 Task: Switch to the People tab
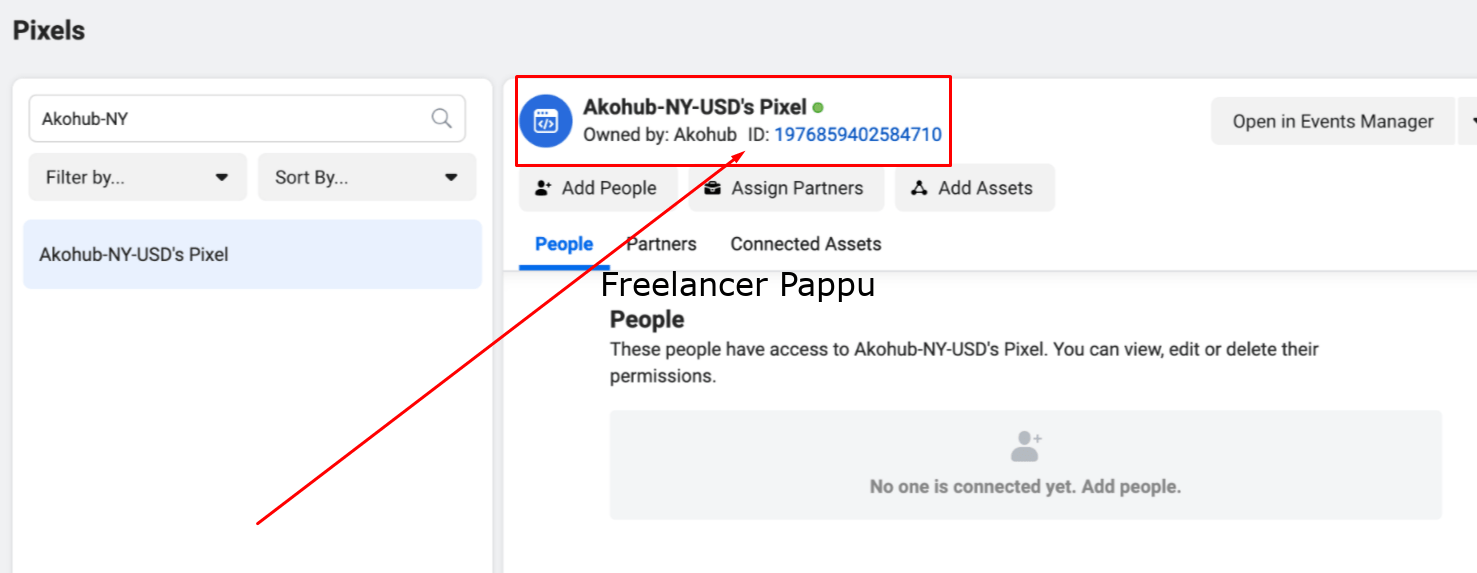tap(564, 244)
